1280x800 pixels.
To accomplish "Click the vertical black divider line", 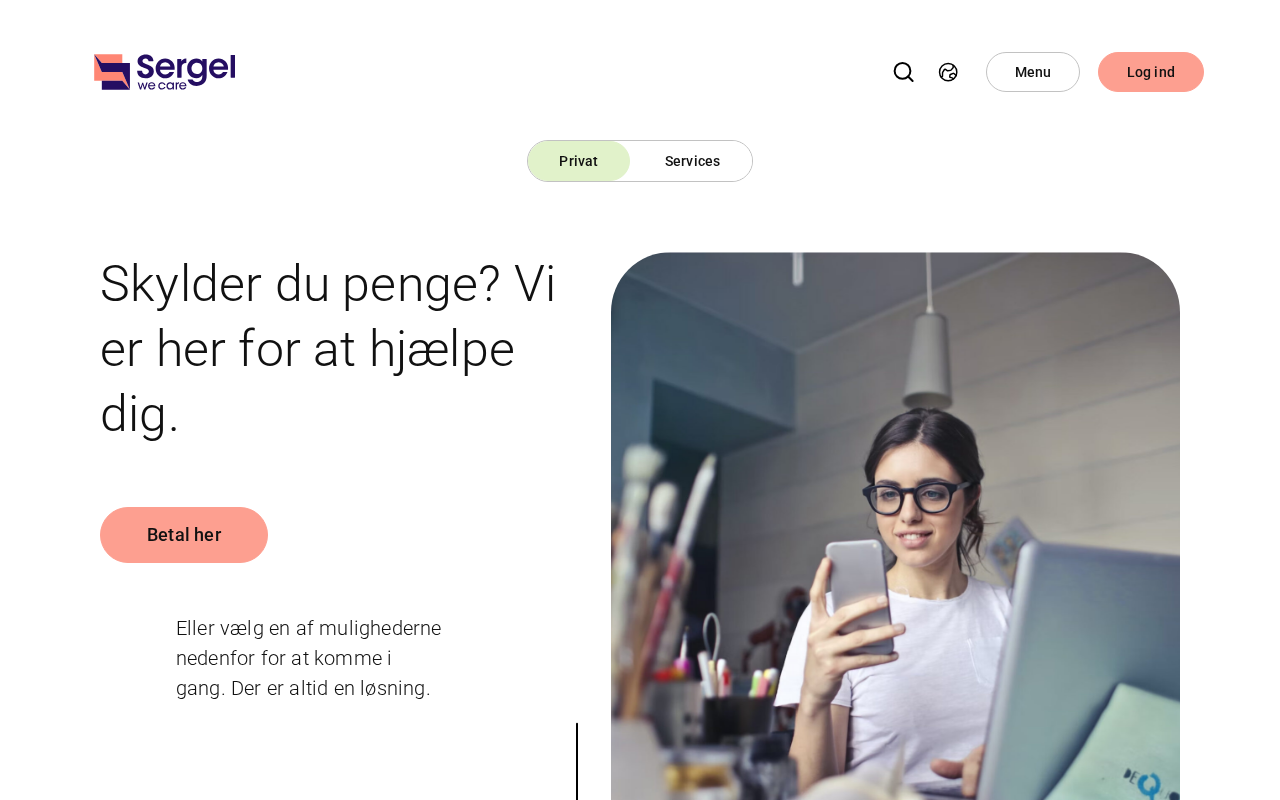I will [577, 761].
